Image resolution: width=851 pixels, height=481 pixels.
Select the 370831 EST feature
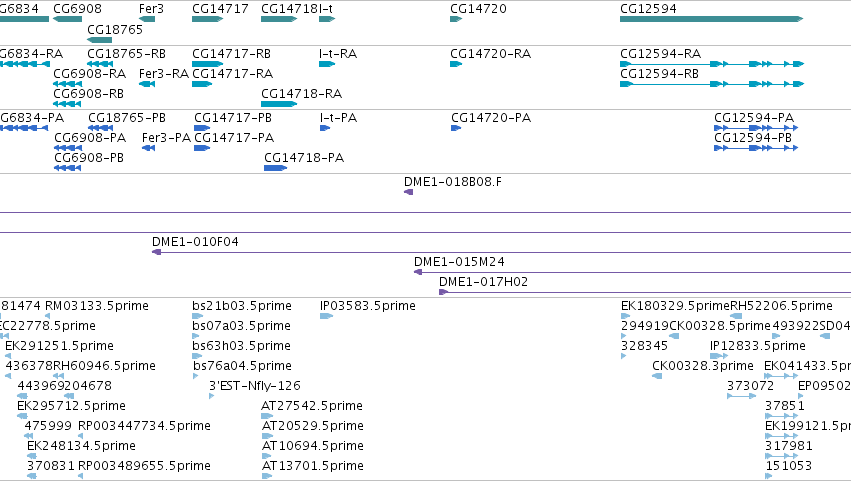pyautogui.click(x=31, y=476)
